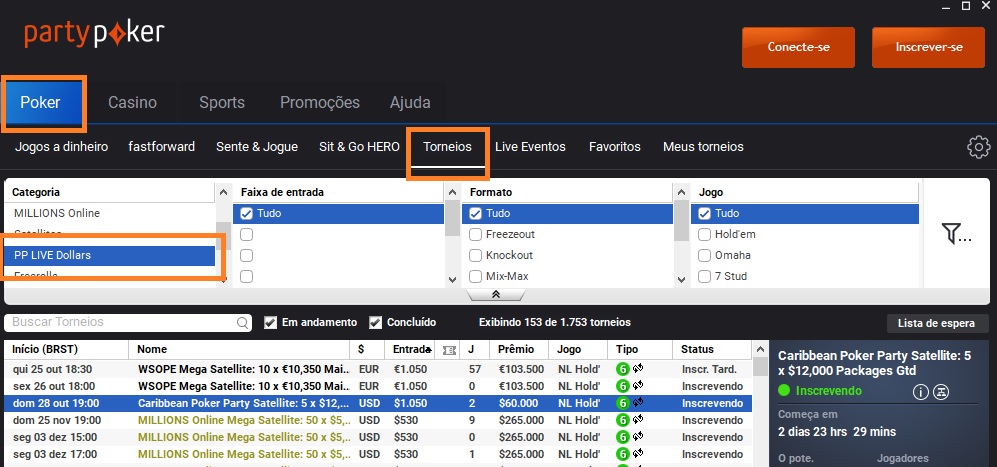The image size is (997, 467).
Task: Switch to the Sports tab
Action: coord(222,102)
